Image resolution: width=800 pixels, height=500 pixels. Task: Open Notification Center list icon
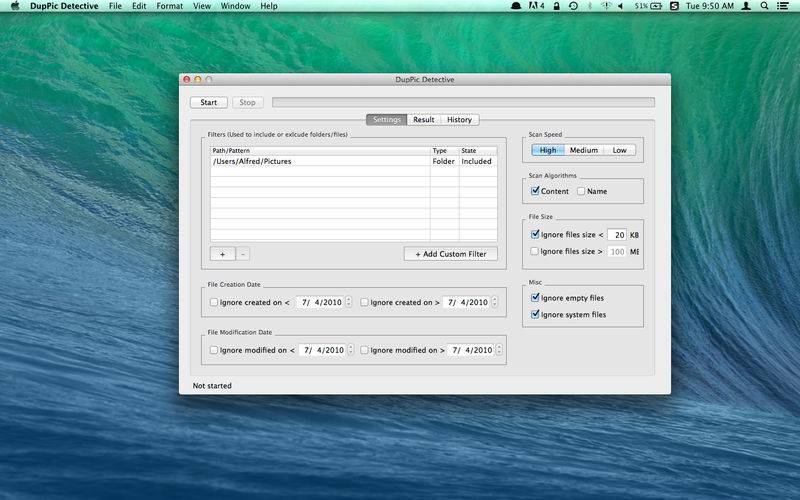pos(783,6)
